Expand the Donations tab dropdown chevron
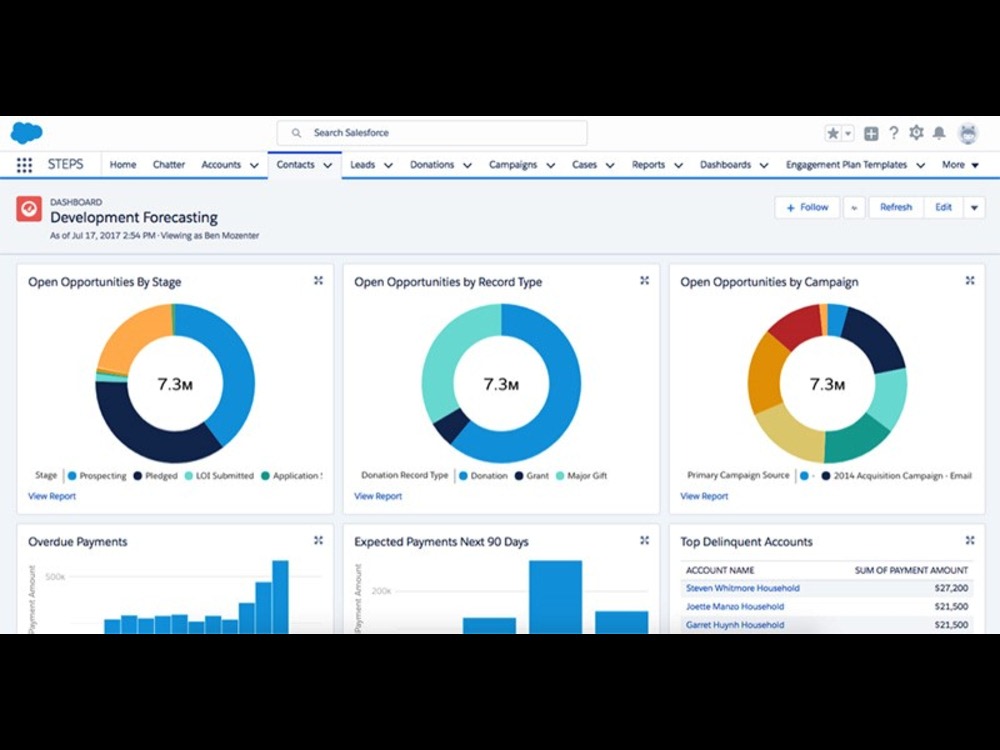The height and width of the screenshot is (750, 1000). click(467, 165)
